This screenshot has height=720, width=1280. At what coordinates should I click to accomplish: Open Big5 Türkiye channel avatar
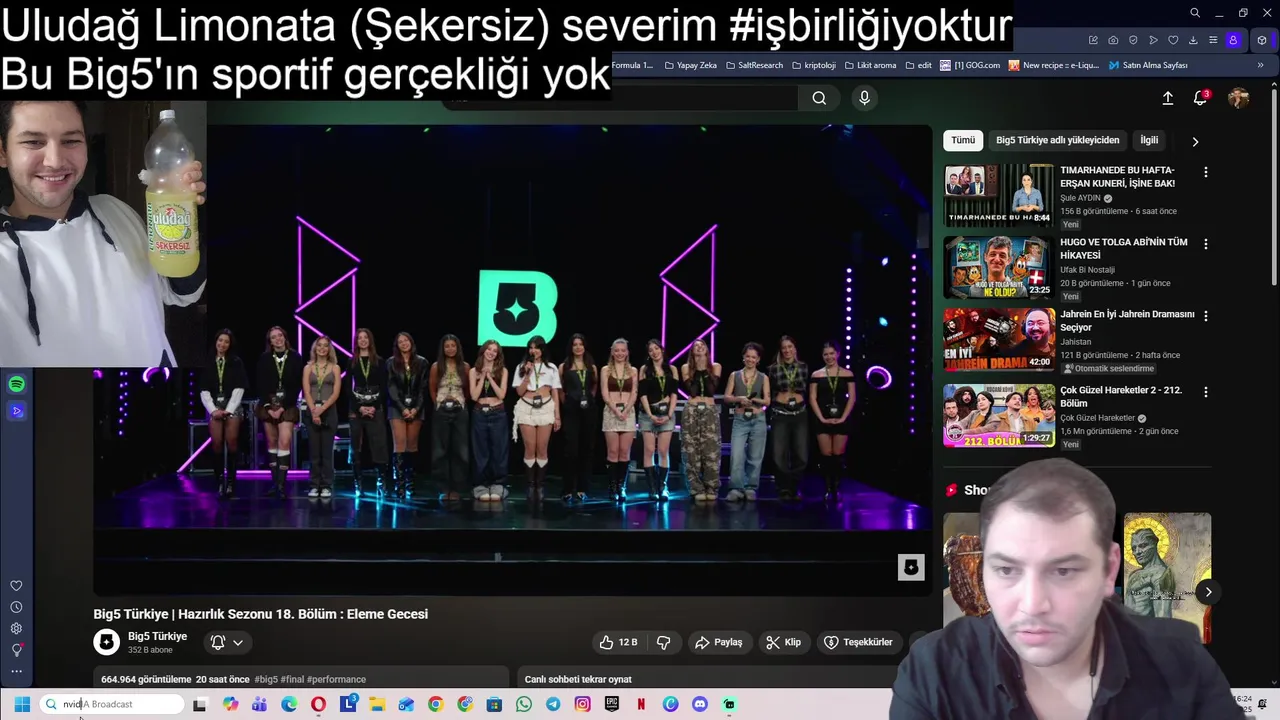click(x=107, y=642)
